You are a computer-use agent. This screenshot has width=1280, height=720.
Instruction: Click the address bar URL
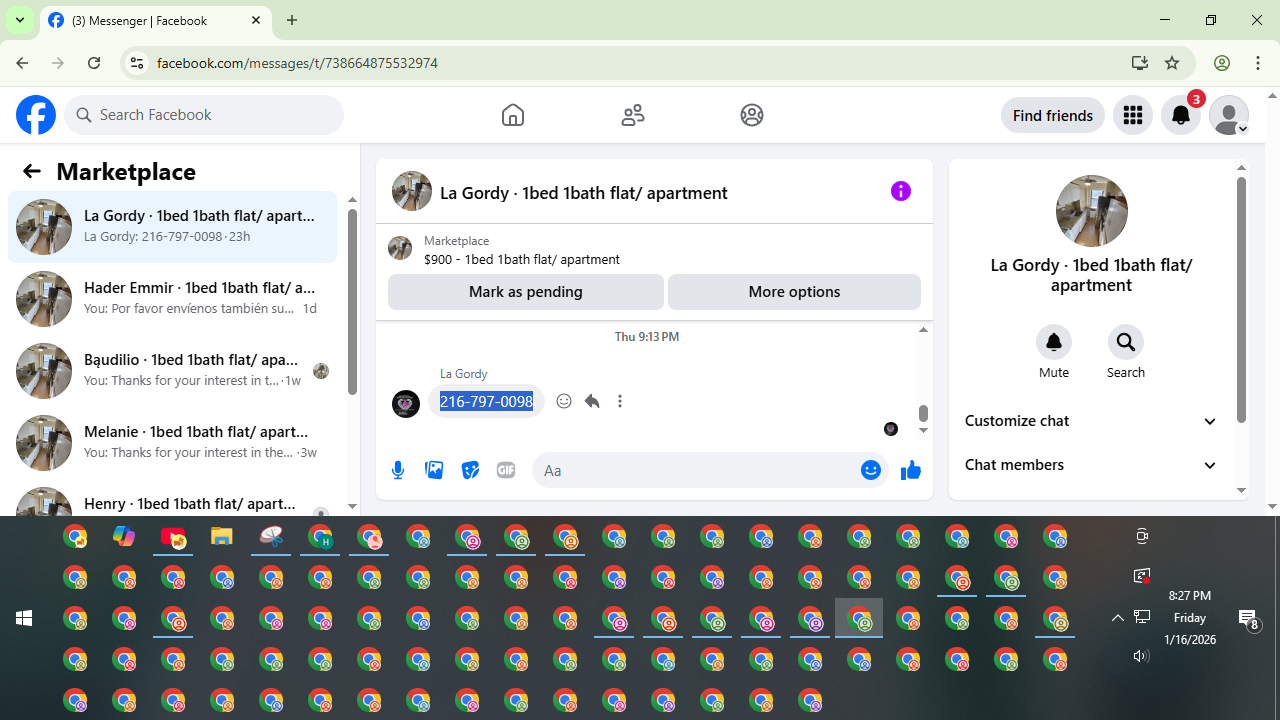coord(297,63)
